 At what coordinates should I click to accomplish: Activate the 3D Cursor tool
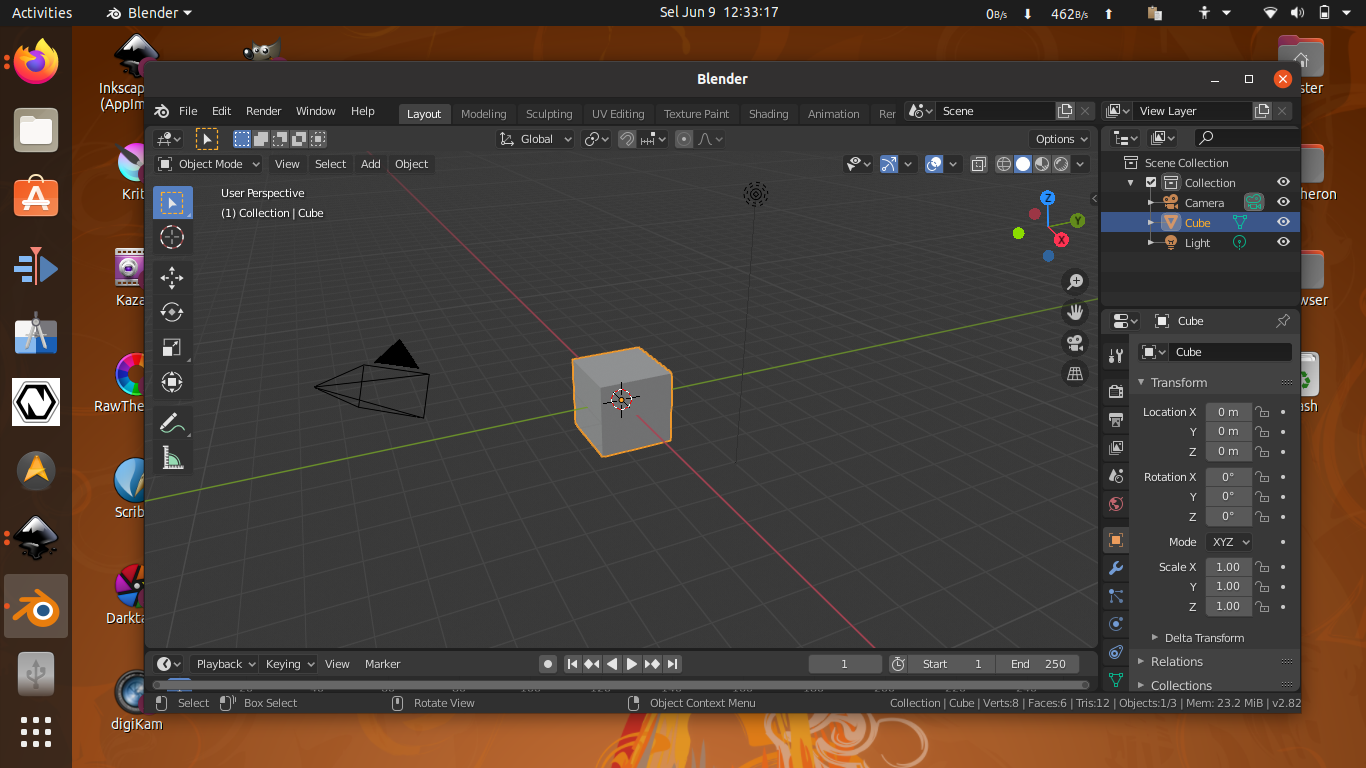pos(172,238)
